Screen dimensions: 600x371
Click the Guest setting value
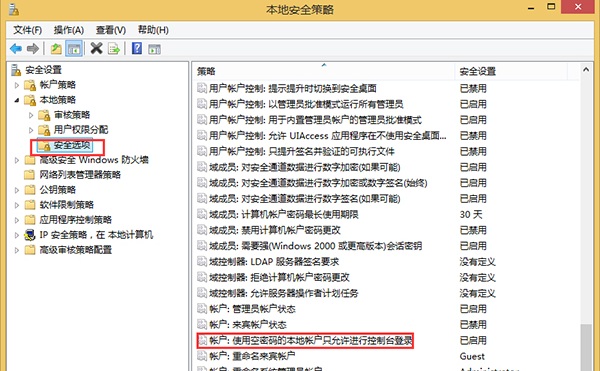[472, 356]
